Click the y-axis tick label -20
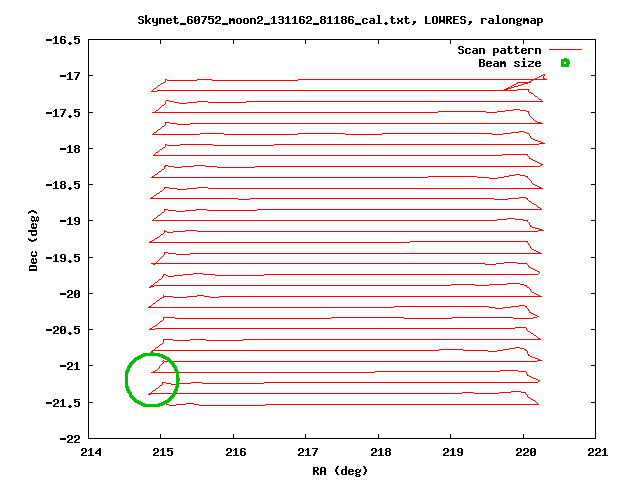This screenshot has width=640, height=480. point(70,294)
